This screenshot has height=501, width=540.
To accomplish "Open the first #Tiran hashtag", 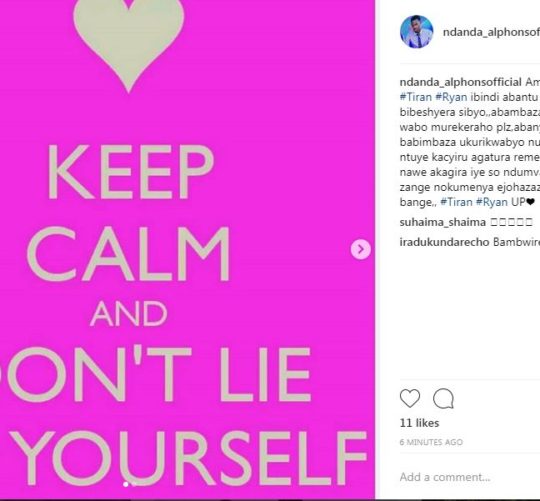I will [416, 97].
